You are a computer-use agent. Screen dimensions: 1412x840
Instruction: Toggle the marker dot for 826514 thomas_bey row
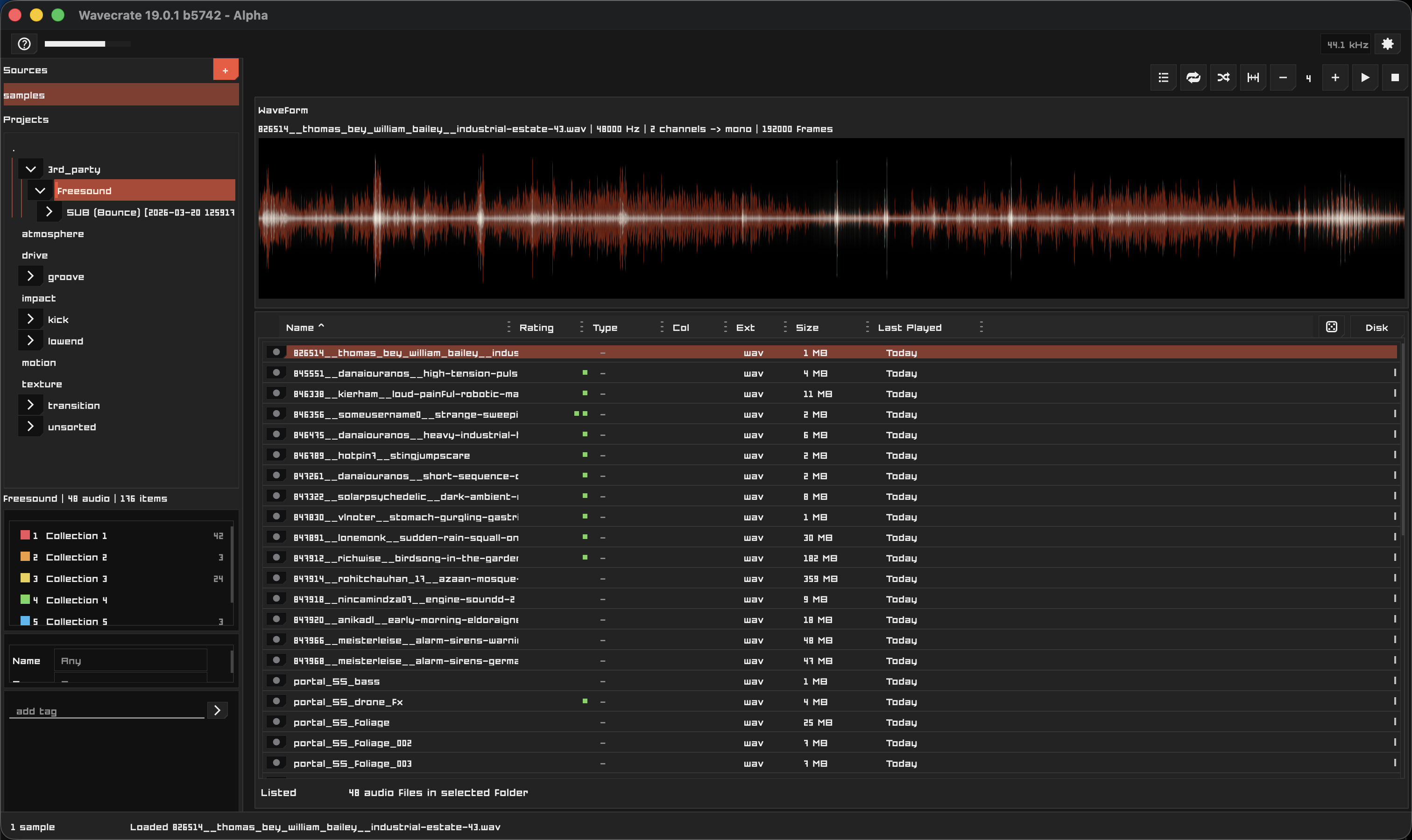pyautogui.click(x=276, y=352)
